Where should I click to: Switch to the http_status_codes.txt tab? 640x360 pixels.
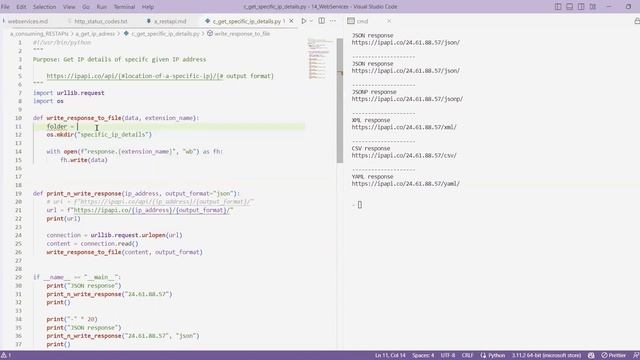pos(101,21)
